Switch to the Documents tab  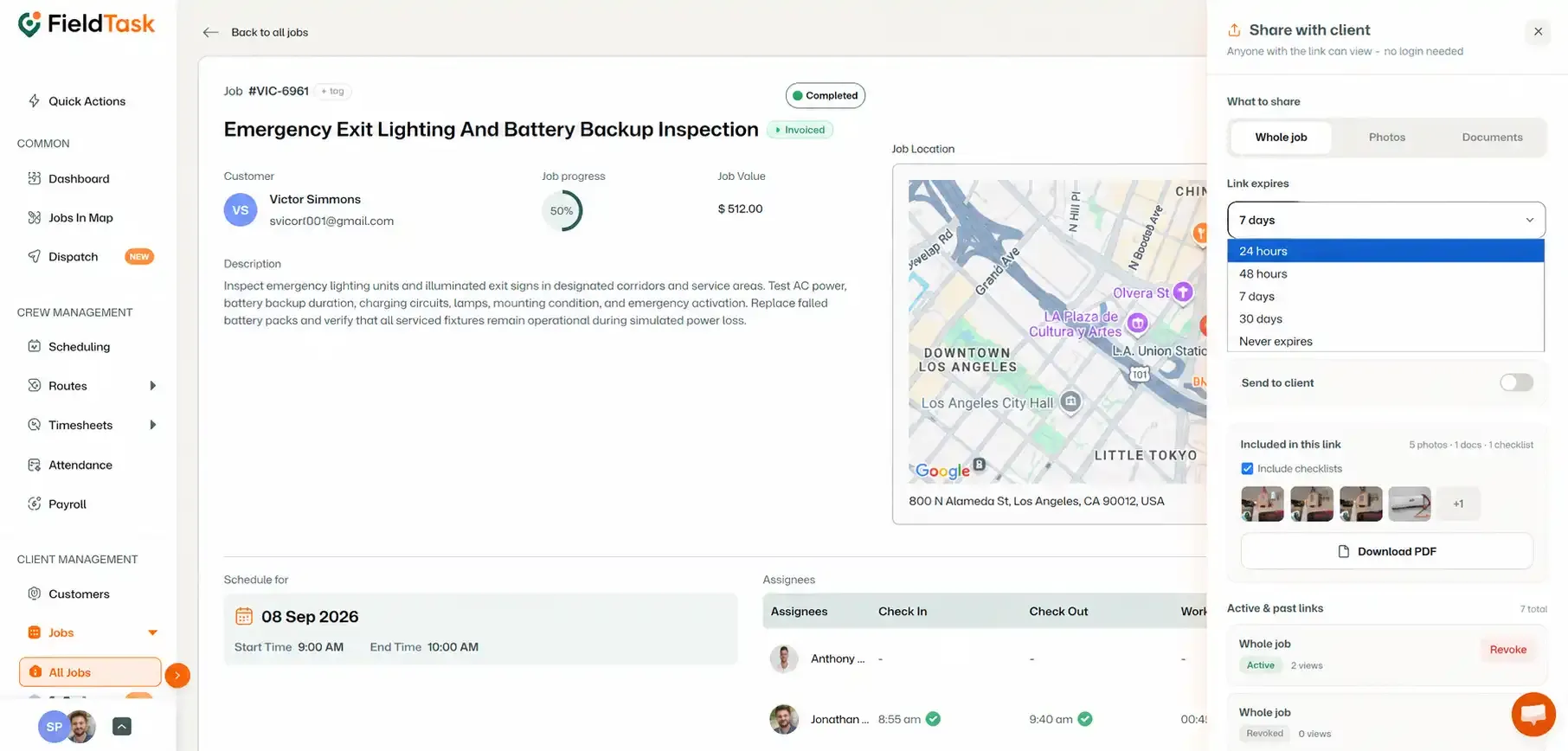click(1492, 137)
